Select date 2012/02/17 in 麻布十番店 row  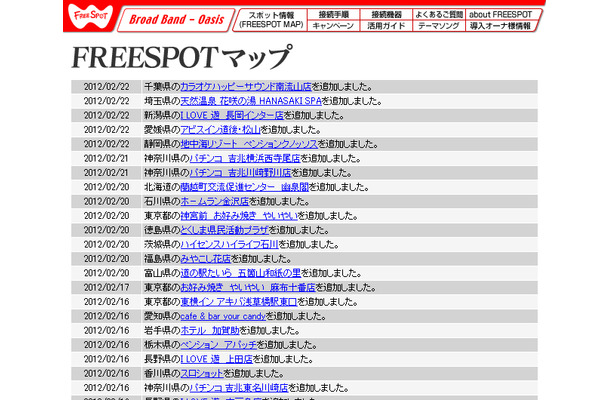pos(106,288)
